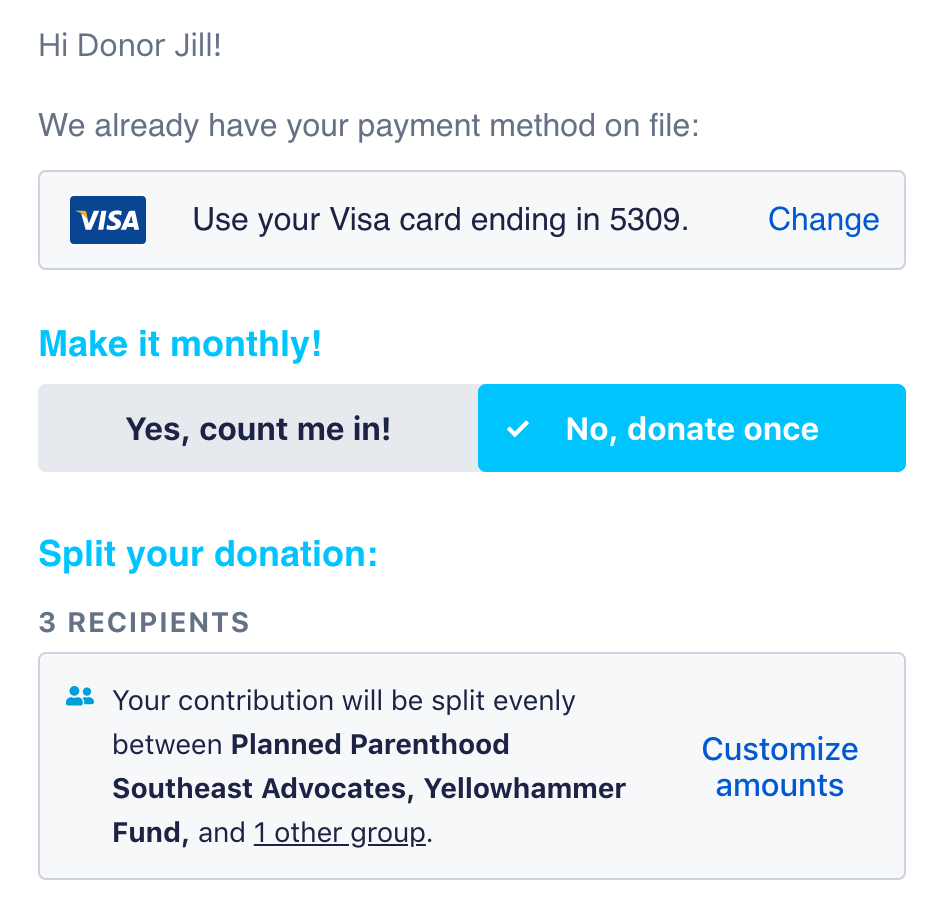Click the Visa card ending in 5309 text
The image size is (946, 904).
[x=440, y=220]
